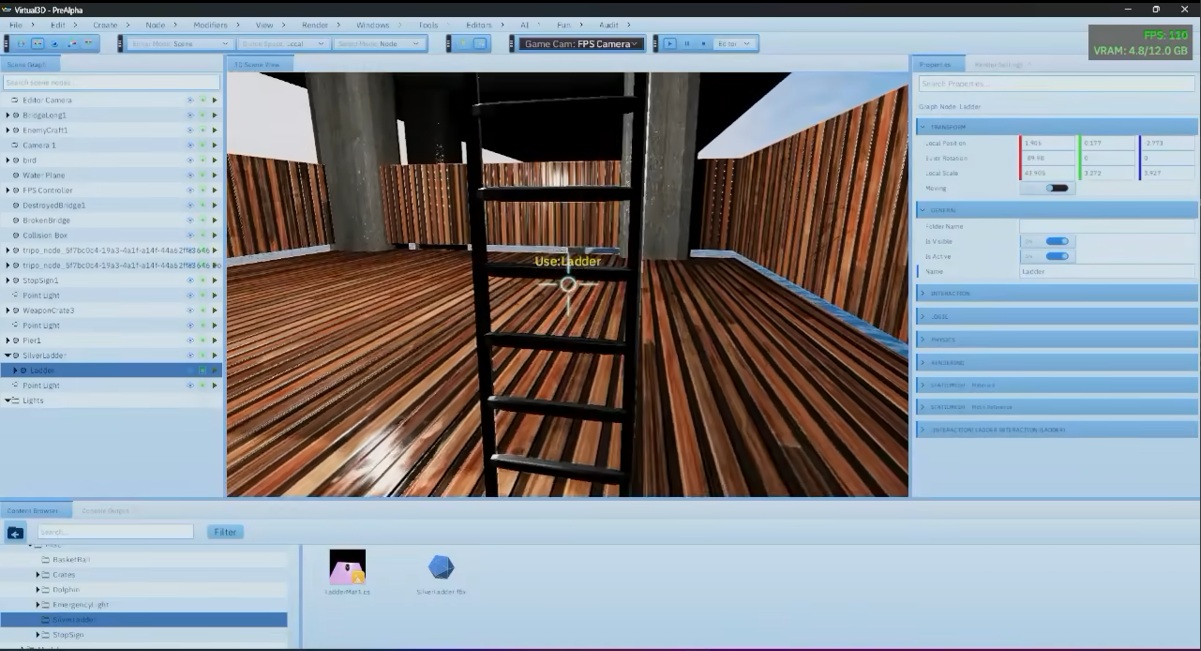
Task: Open the SilverLadder fbx asset thumbnail
Action: [x=441, y=567]
